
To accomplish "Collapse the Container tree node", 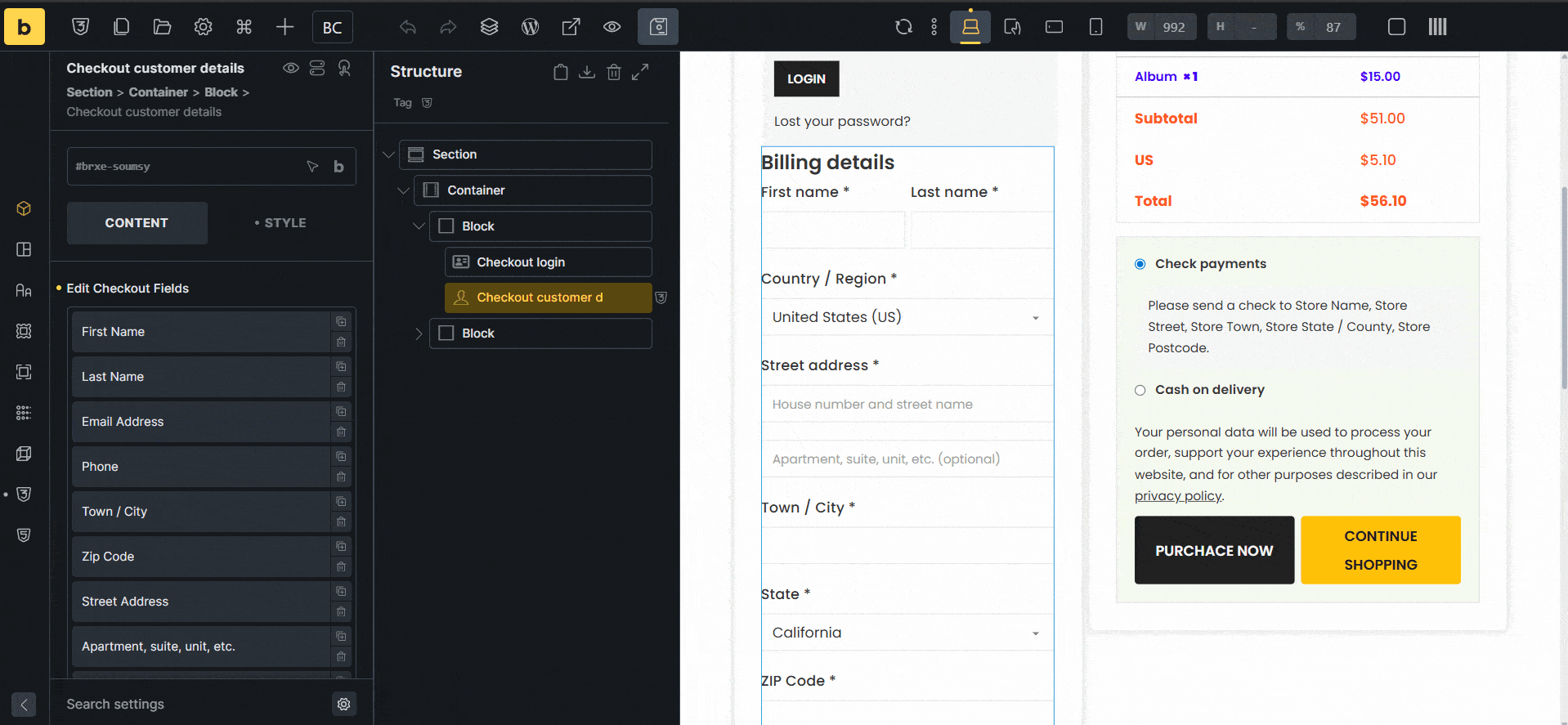I will pyautogui.click(x=403, y=190).
